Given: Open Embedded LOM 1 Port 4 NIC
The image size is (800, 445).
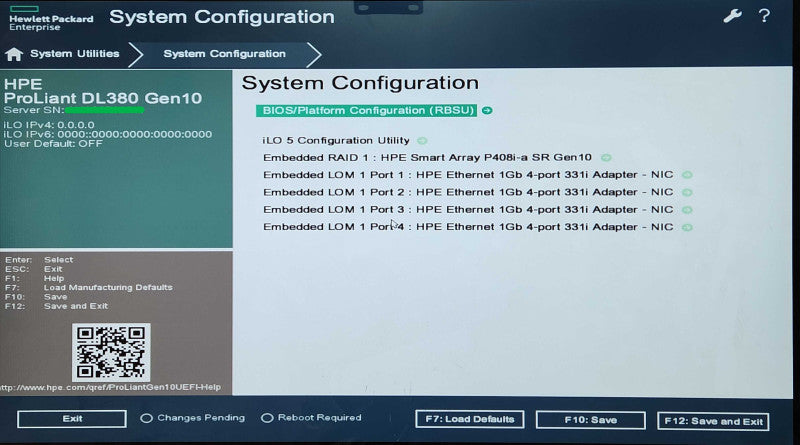Looking at the screenshot, I should coord(468,227).
